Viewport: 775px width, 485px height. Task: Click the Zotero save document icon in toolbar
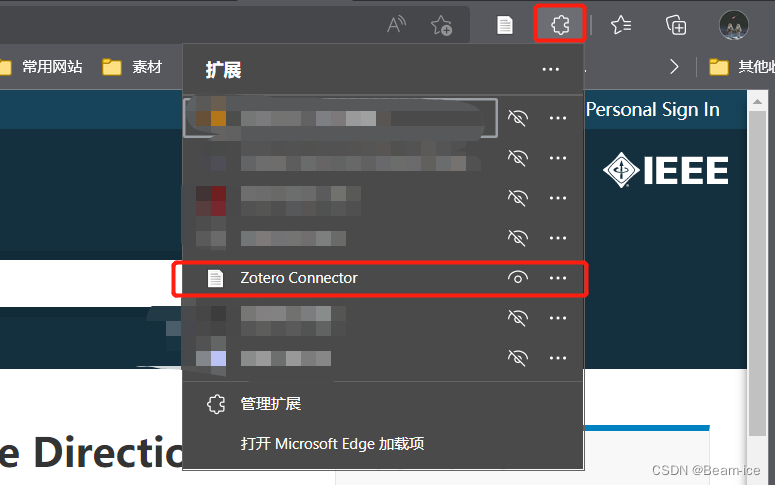[505, 25]
